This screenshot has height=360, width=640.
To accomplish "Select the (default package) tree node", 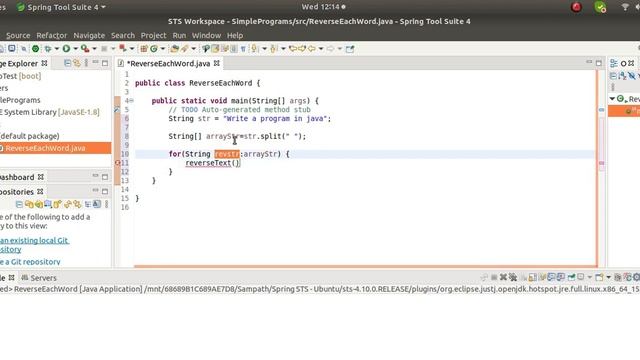I will 30,136.
